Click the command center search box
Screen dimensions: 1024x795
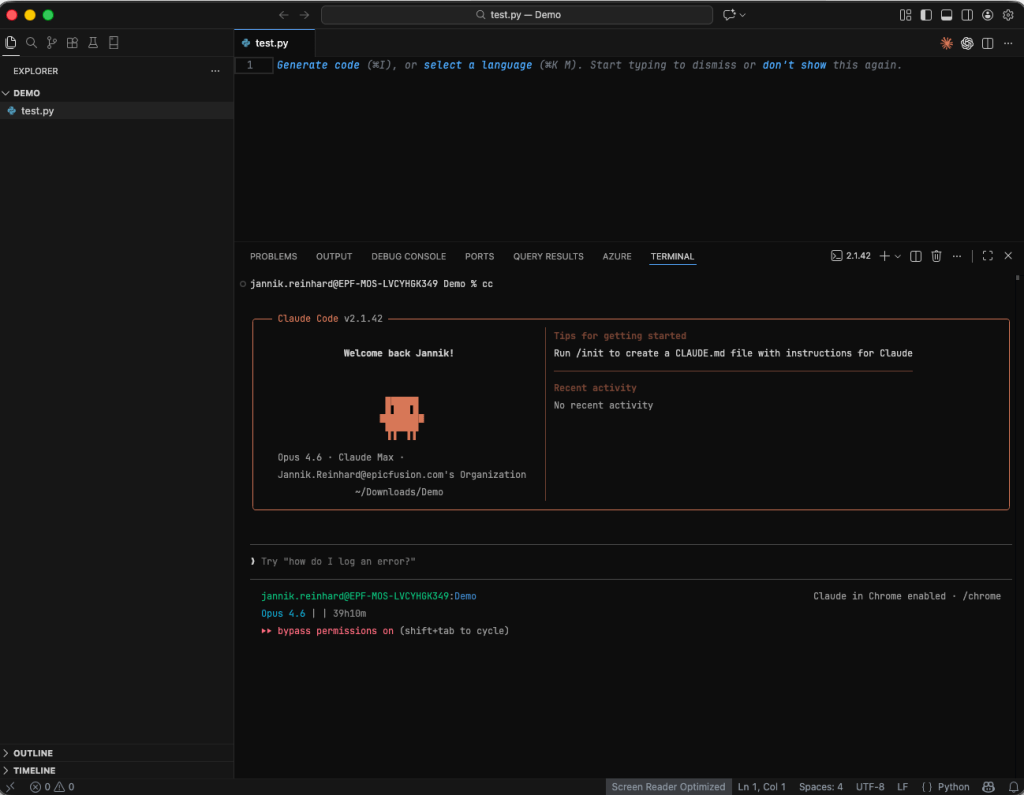(516, 15)
